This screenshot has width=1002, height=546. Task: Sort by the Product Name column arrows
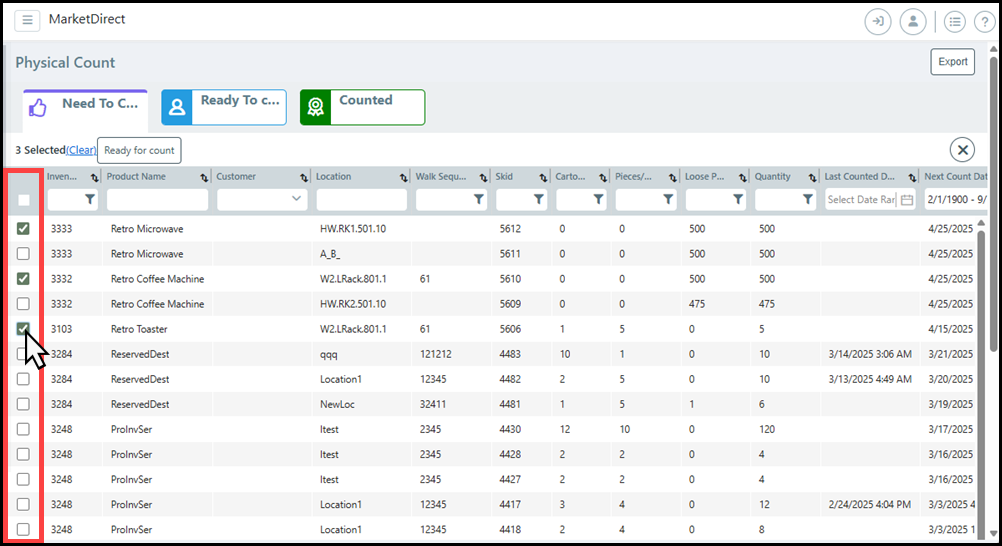click(x=204, y=177)
